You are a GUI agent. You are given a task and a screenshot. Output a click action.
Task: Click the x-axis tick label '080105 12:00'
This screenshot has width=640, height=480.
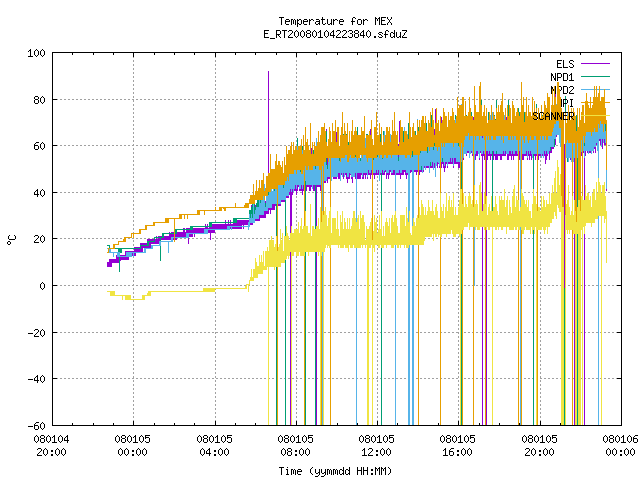[376, 446]
